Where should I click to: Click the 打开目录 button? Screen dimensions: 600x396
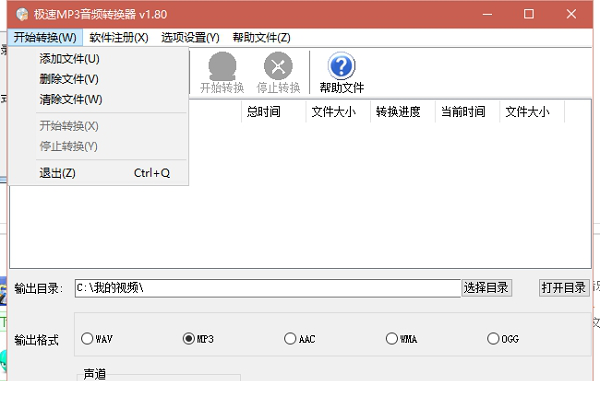[564, 288]
